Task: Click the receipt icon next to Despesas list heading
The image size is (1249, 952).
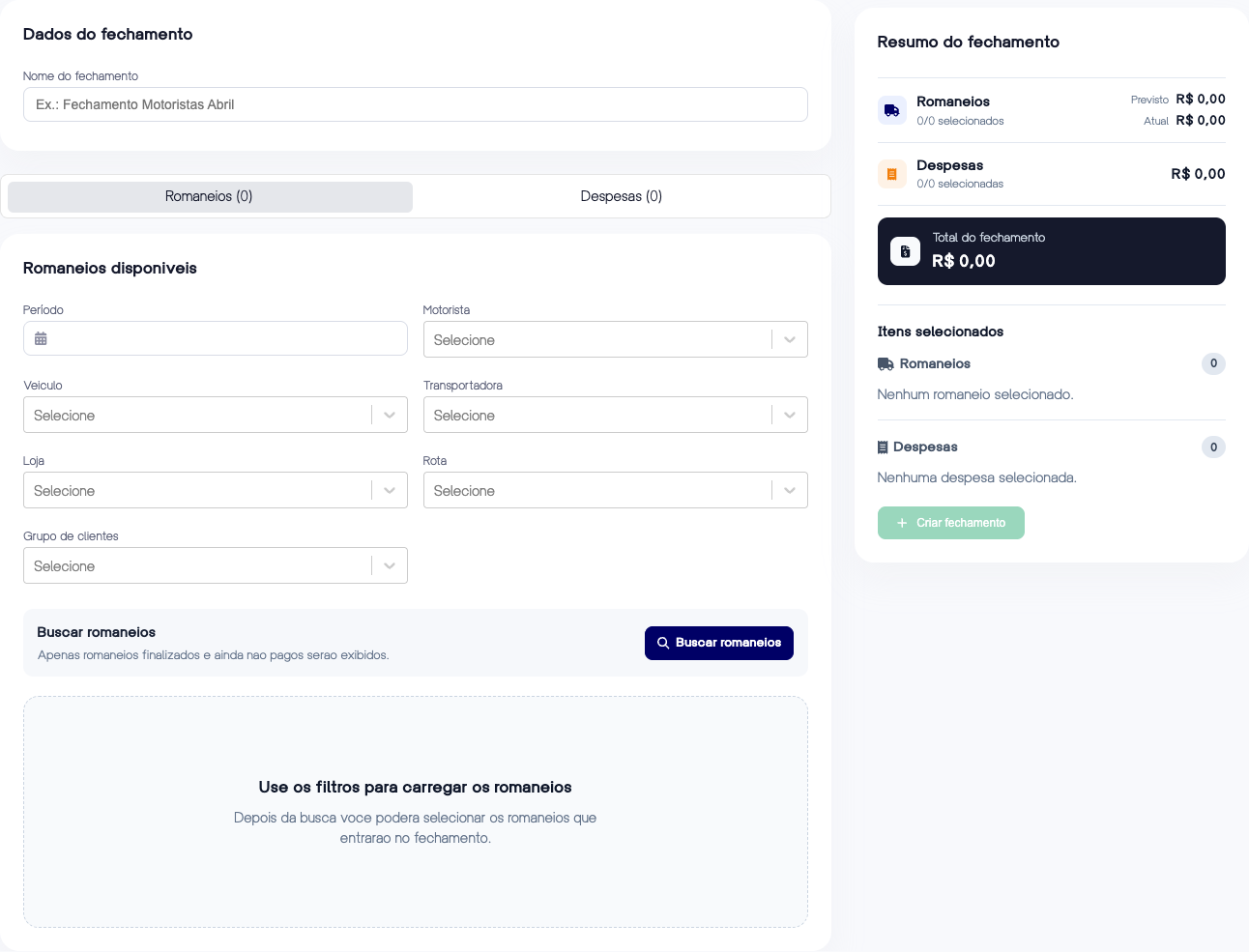Action: [883, 447]
